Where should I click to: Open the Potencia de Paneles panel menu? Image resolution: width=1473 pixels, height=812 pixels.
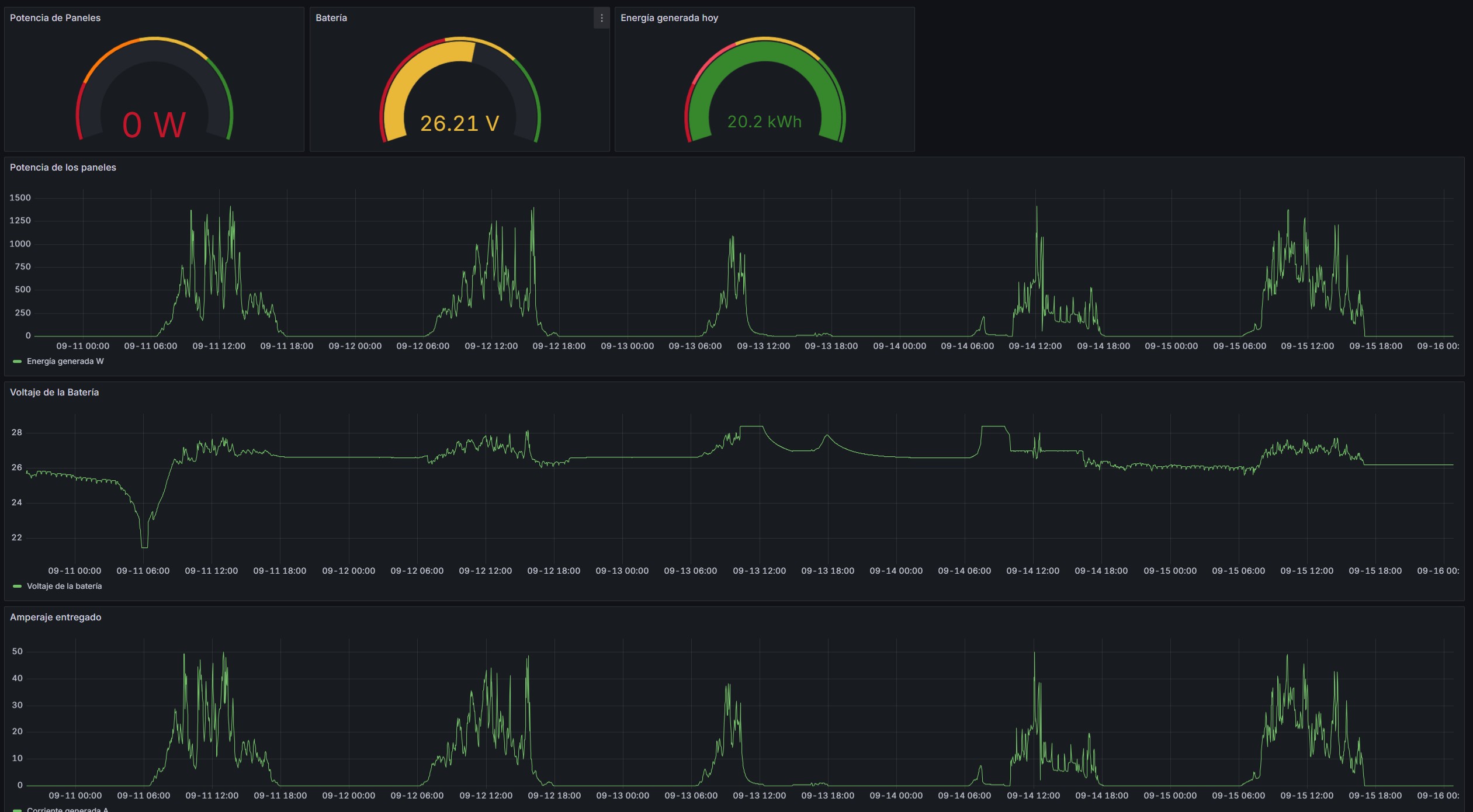point(55,18)
